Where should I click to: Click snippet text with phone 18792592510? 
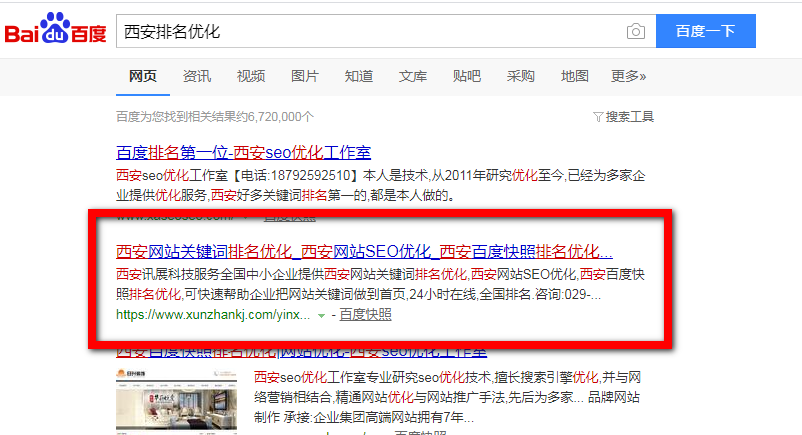tap(381, 185)
